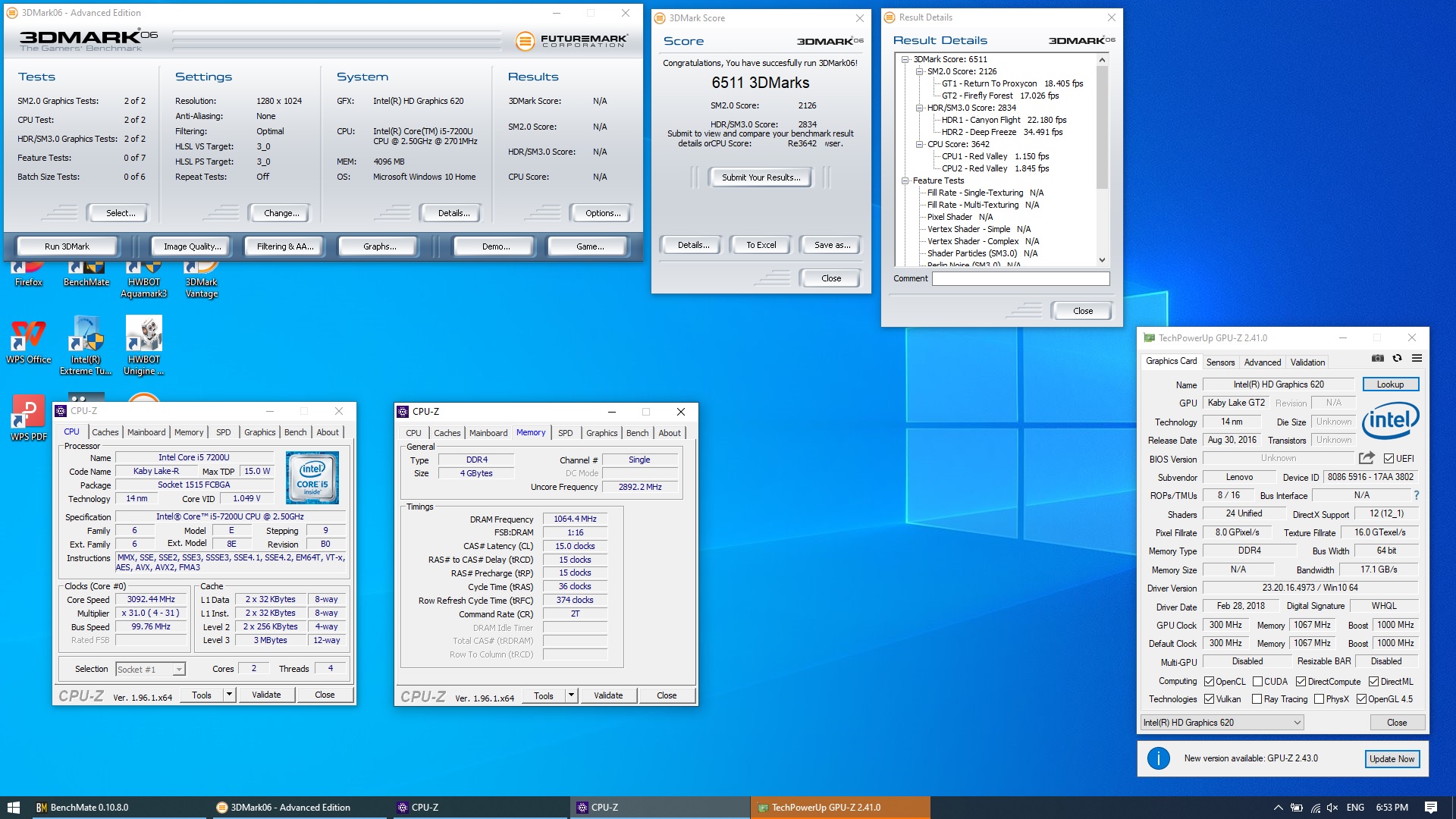Click the BIOS export share icon in GPU-Z
The height and width of the screenshot is (819, 1456).
[x=1367, y=458]
